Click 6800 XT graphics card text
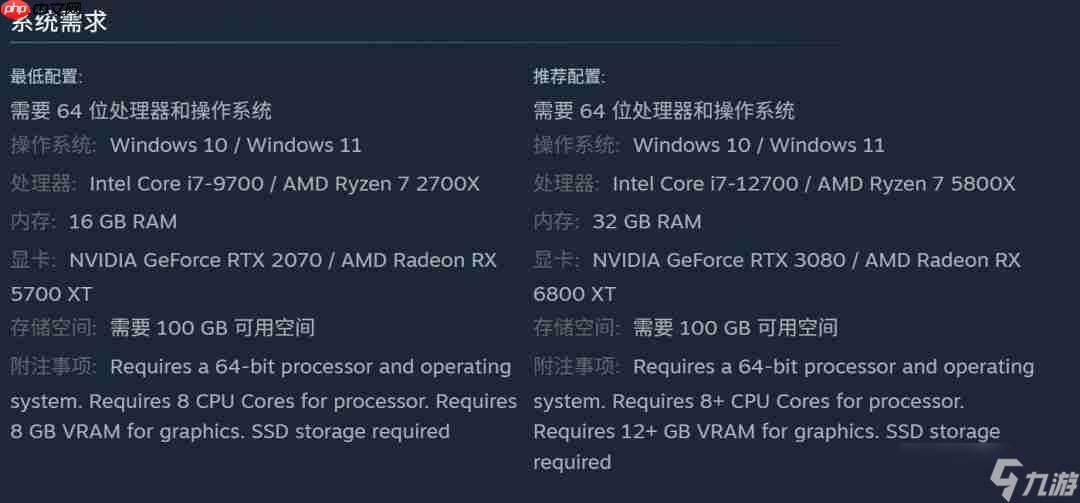This screenshot has width=1080, height=503. click(x=574, y=294)
